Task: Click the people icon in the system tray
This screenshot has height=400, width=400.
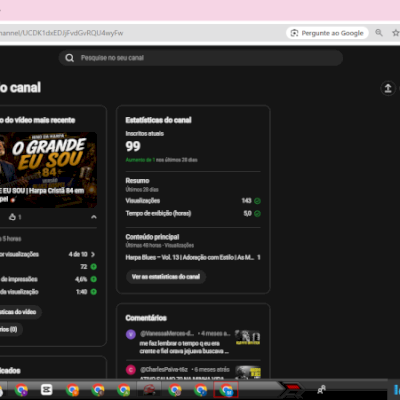Action: click(x=321, y=389)
